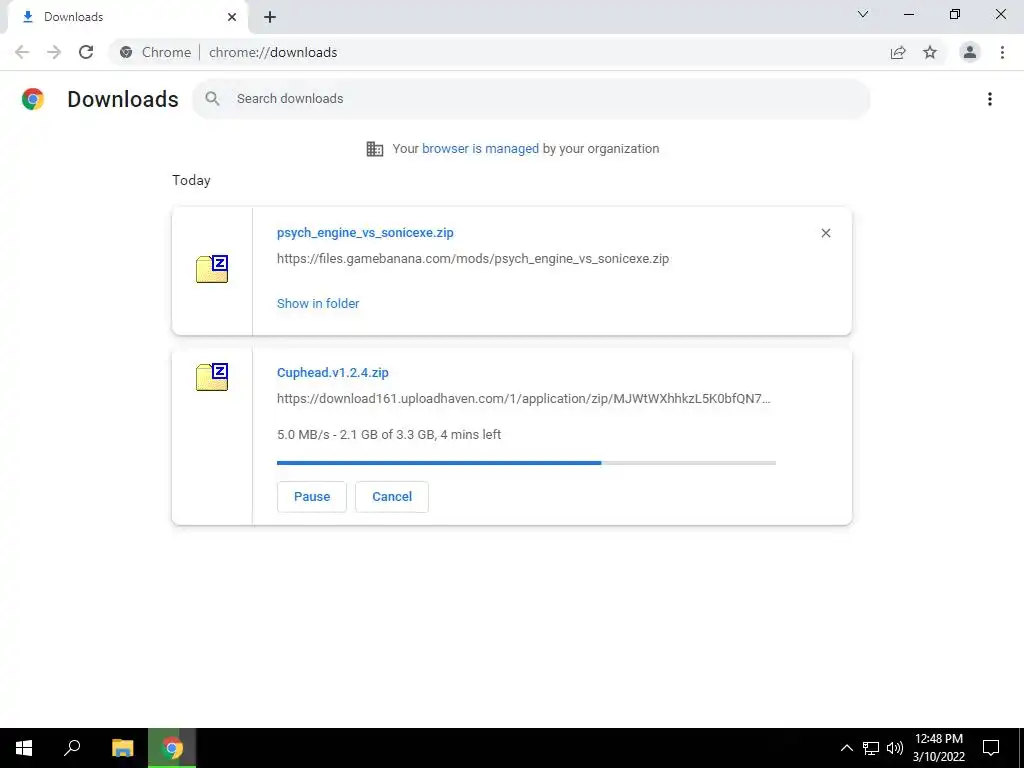The image size is (1024, 768).
Task: Click the zip file icon for Cuphead download
Action: pyautogui.click(x=212, y=377)
